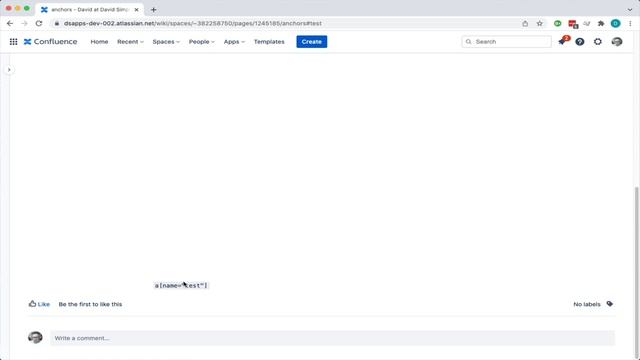
Task: Click the Confluence logo
Action: pos(50,42)
